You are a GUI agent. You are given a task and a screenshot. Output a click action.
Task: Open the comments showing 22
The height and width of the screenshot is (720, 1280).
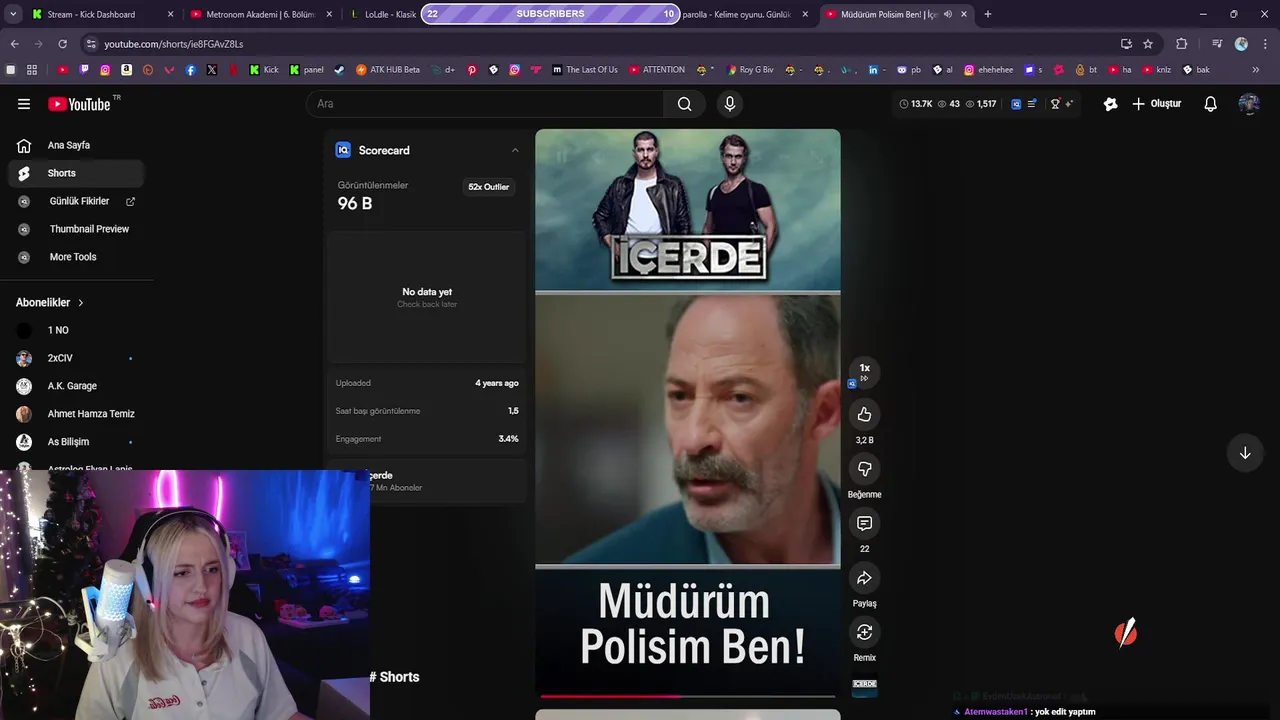coord(865,523)
